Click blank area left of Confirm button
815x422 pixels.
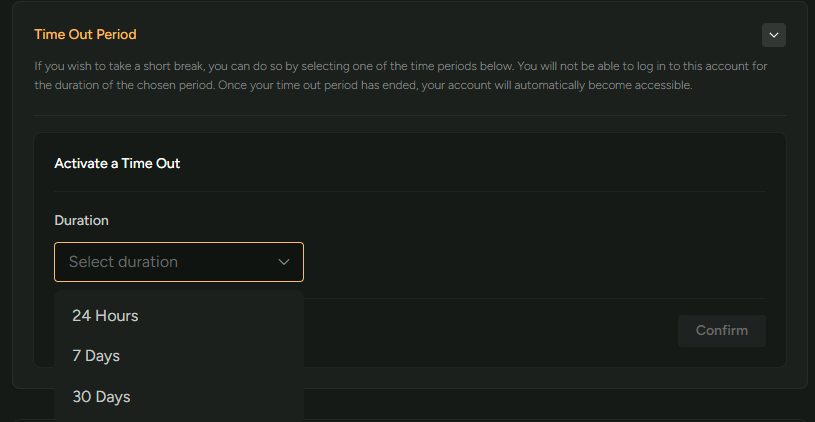(500, 331)
